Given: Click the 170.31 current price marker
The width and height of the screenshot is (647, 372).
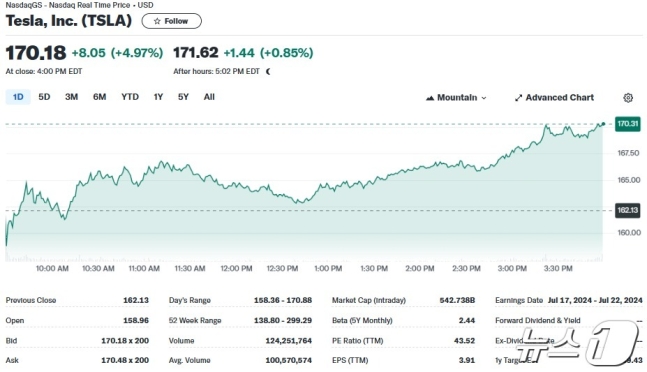Looking at the screenshot, I should (x=628, y=124).
